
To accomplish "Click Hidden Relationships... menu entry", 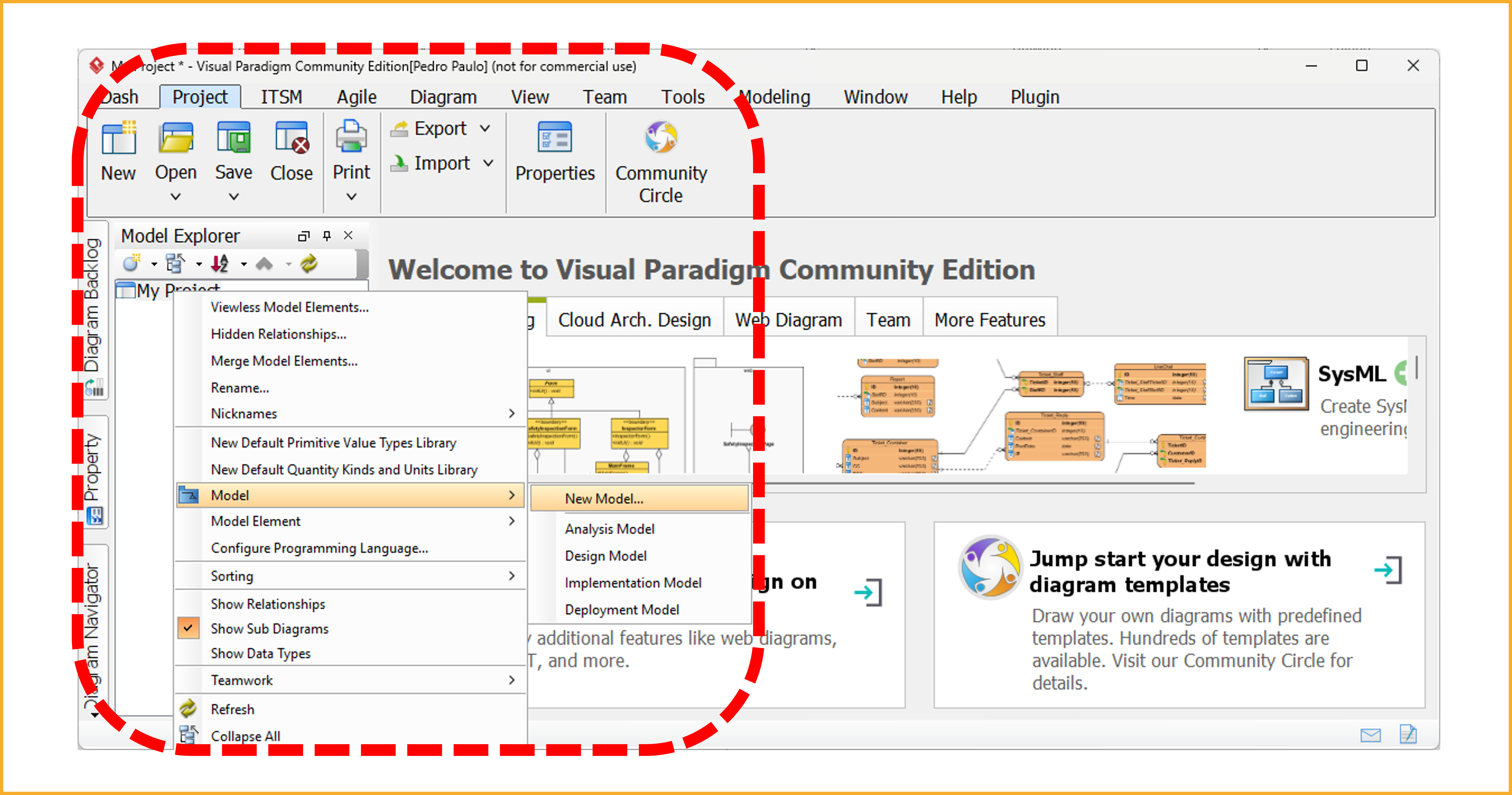I will (350, 334).
